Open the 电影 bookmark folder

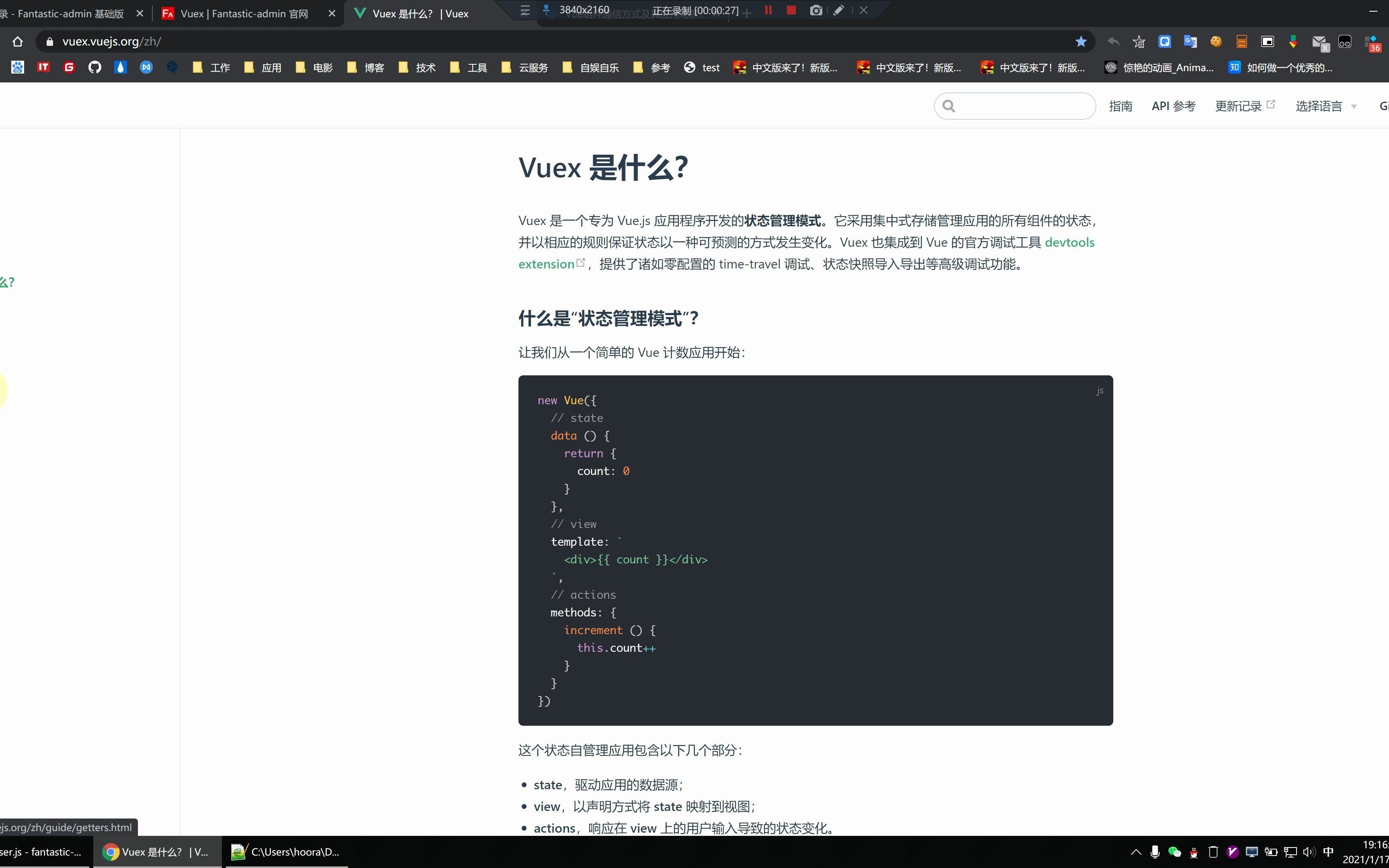click(x=314, y=67)
